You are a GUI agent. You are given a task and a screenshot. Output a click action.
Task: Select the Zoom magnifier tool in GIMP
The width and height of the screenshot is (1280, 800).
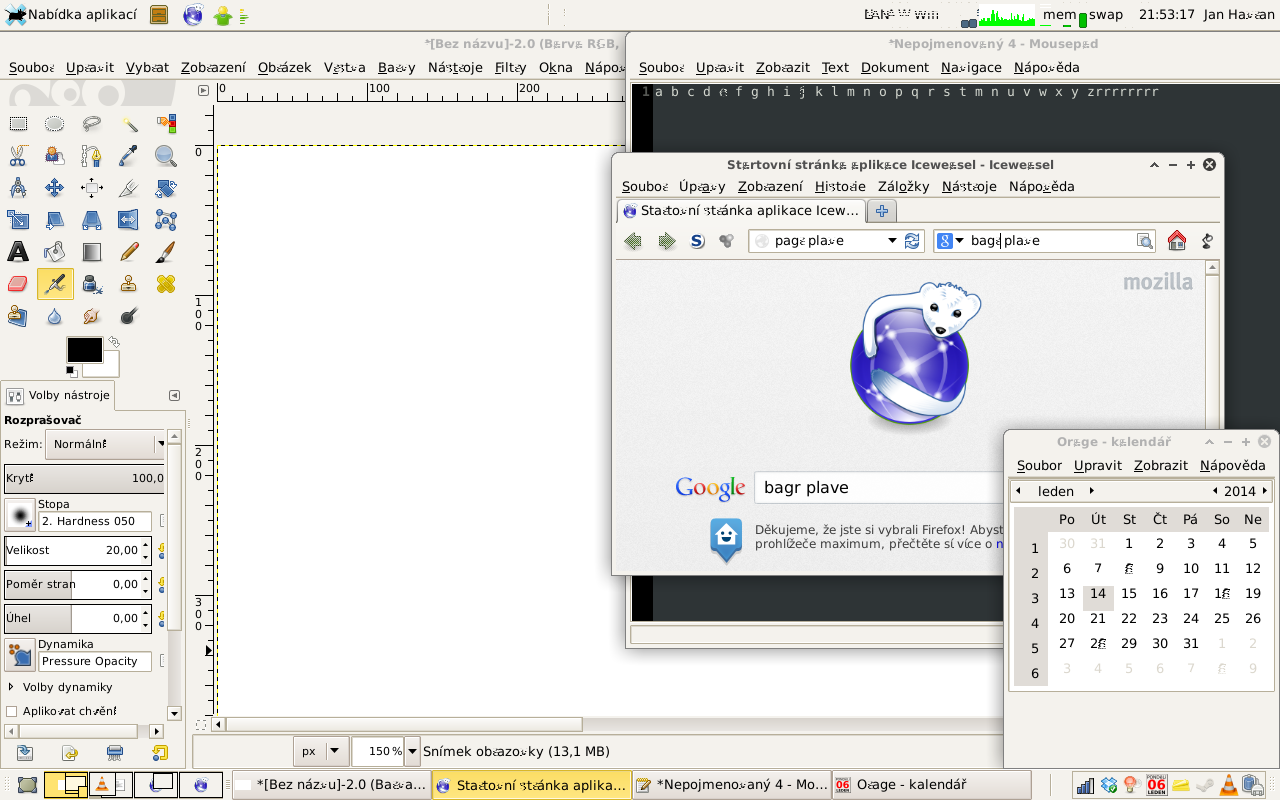click(166, 155)
